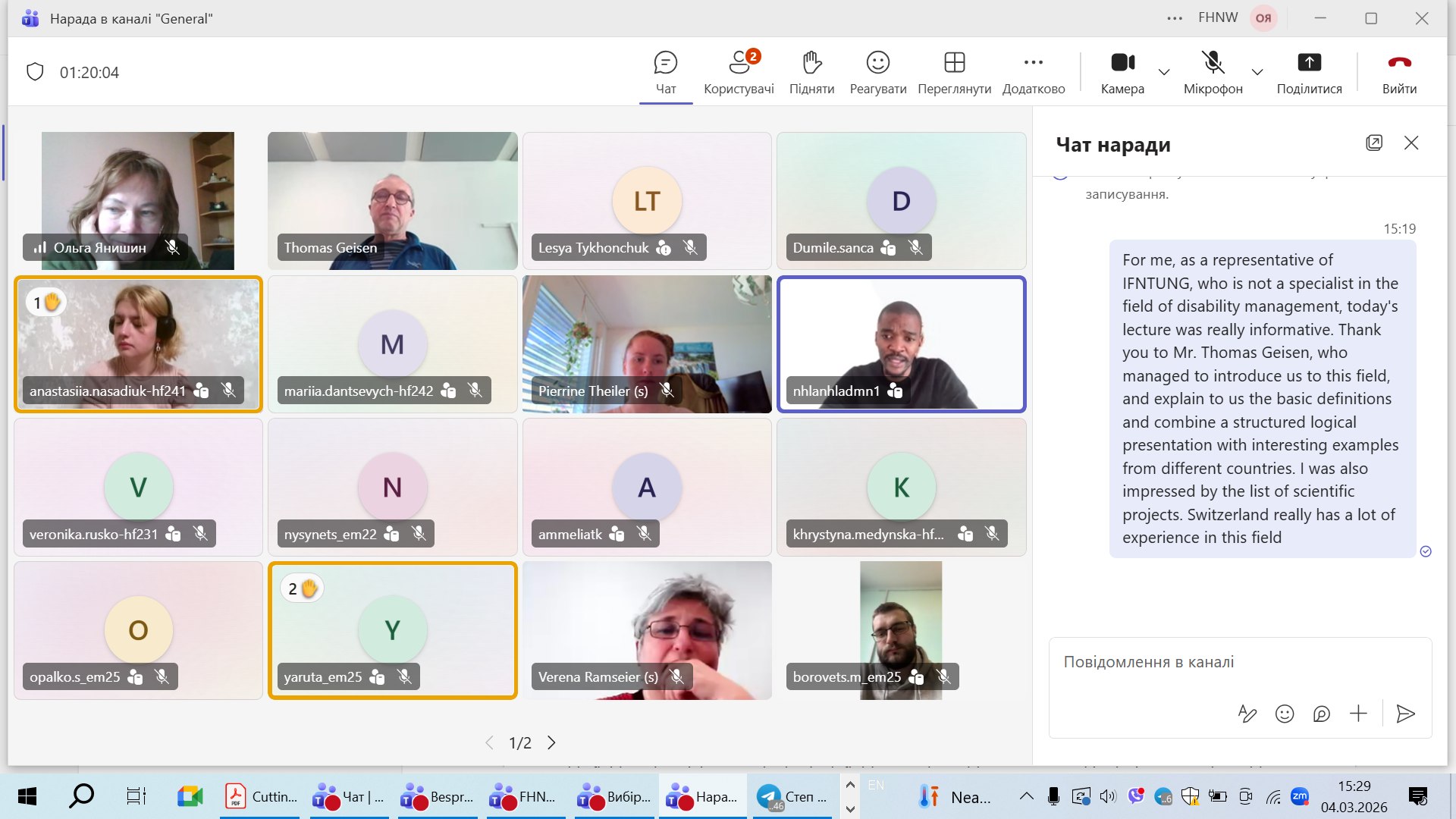Open text formatting options in the compose box

click(1247, 714)
